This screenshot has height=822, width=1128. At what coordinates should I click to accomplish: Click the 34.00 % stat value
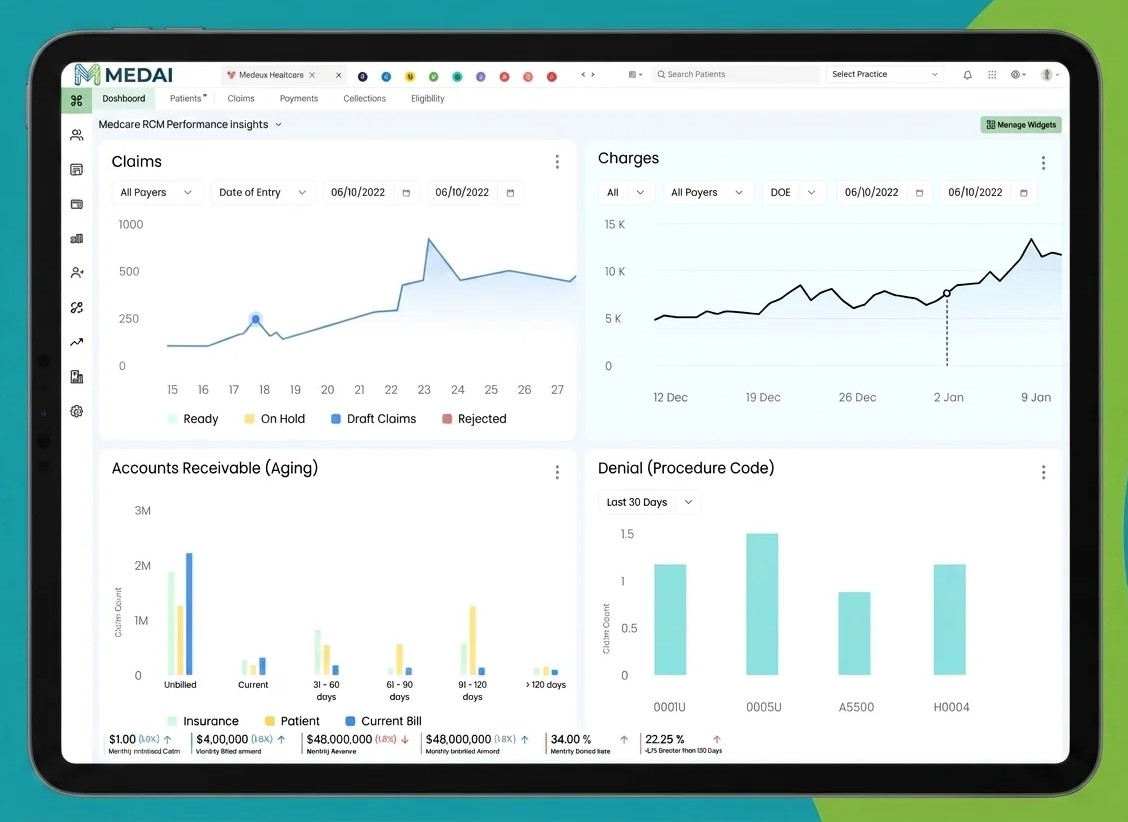(x=570, y=739)
